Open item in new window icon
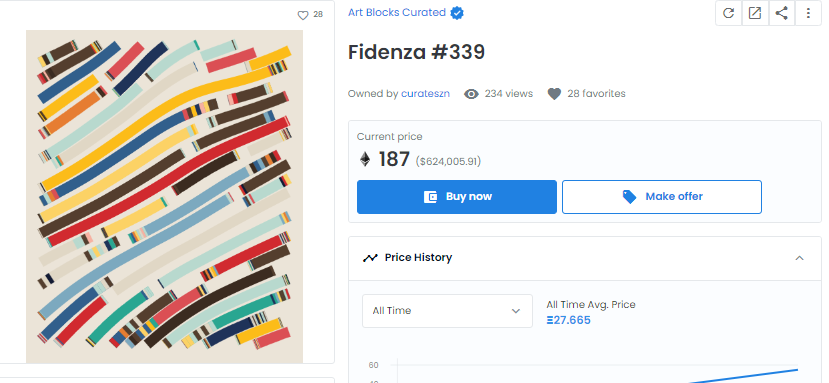829x383 pixels. click(x=755, y=13)
